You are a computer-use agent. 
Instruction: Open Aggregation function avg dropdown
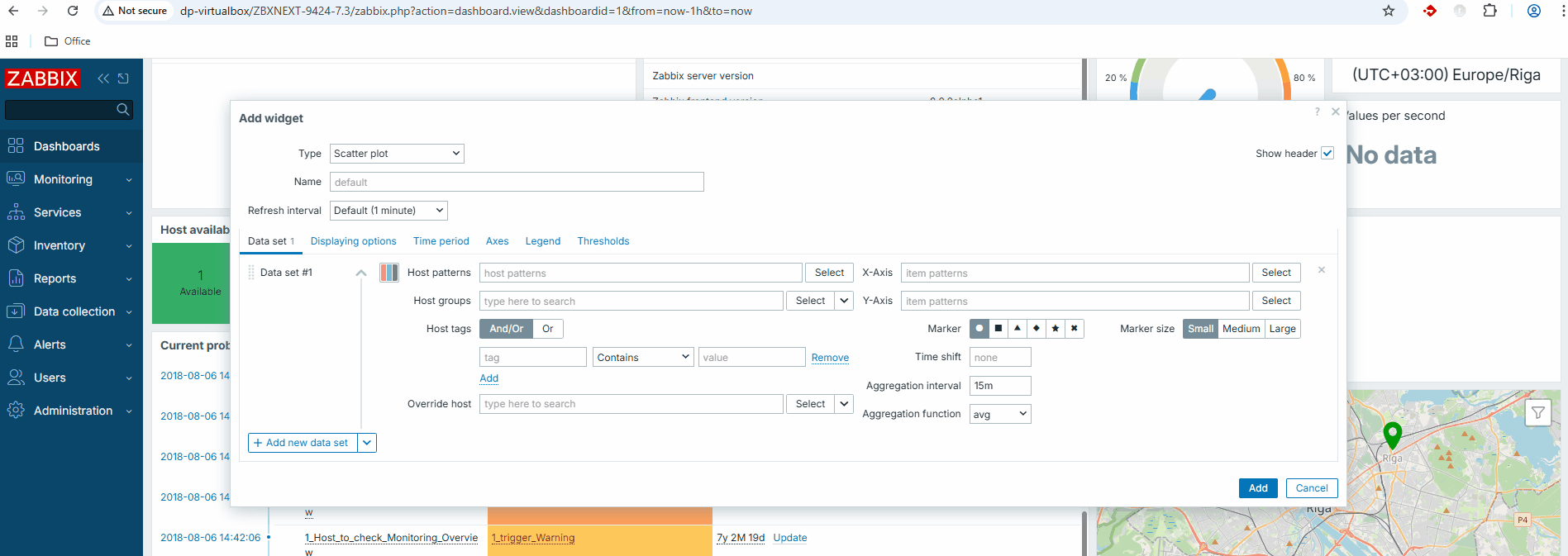pos(1000,414)
